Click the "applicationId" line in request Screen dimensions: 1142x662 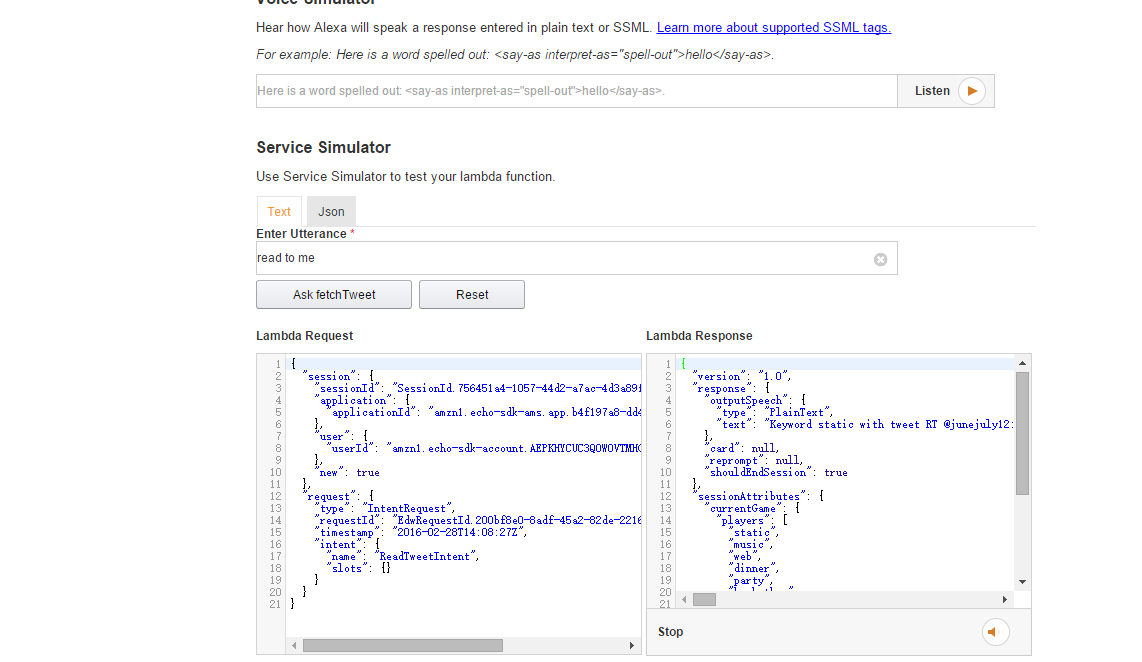482,412
